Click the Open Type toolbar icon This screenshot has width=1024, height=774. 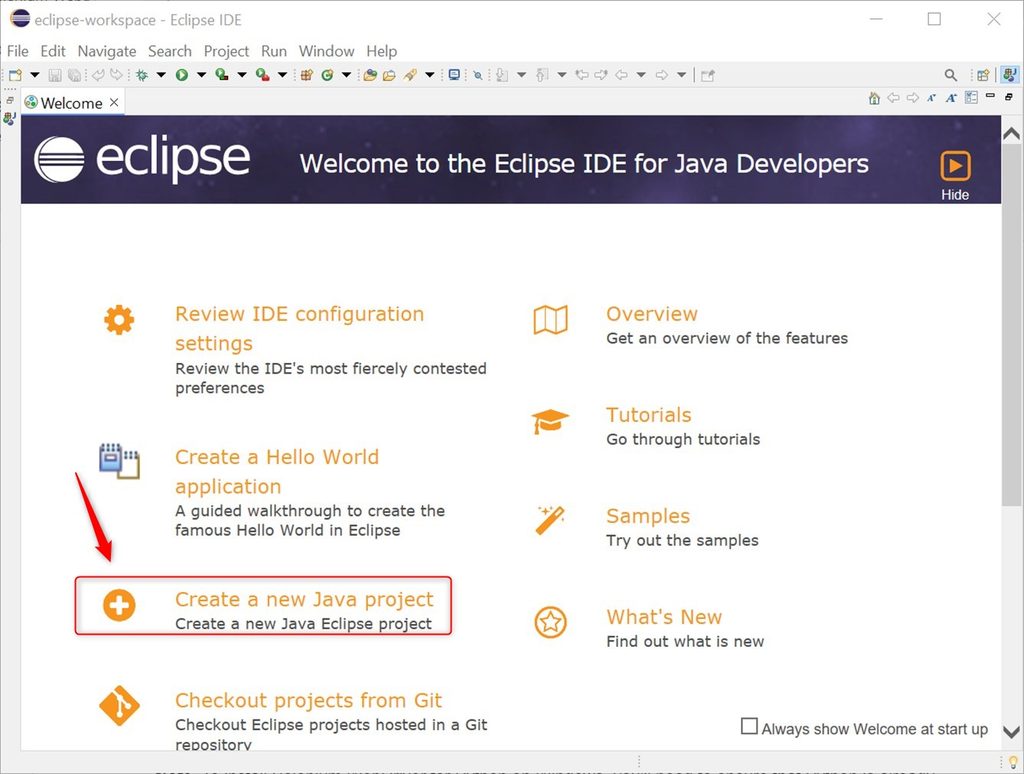370,75
